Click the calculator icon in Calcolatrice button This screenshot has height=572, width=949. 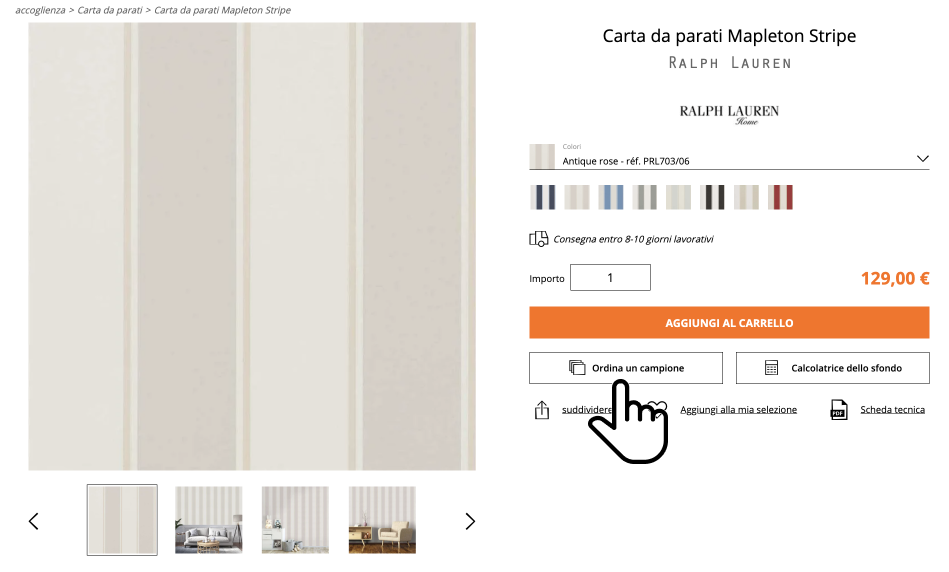click(x=771, y=368)
